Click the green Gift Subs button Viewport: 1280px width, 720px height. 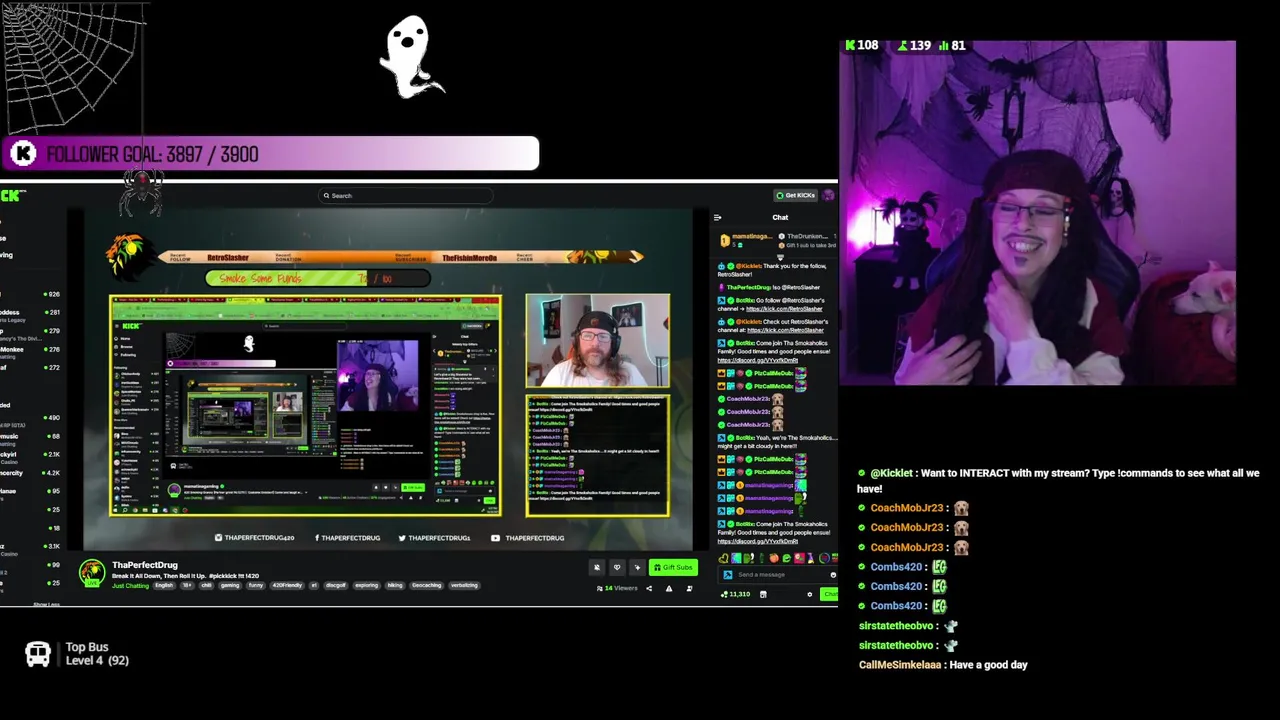click(673, 567)
